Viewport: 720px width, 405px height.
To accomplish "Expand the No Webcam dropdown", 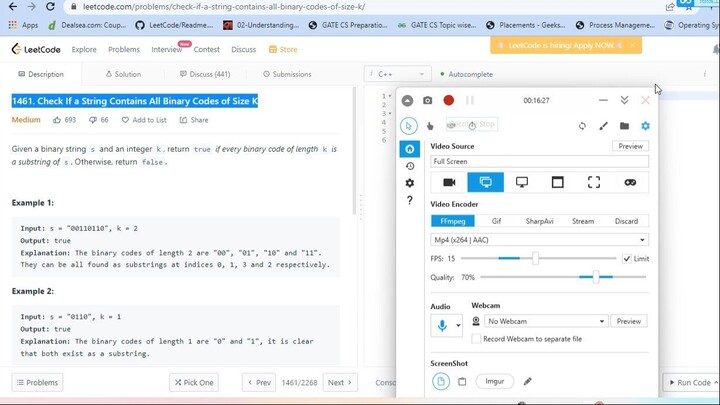I will tap(546, 321).
